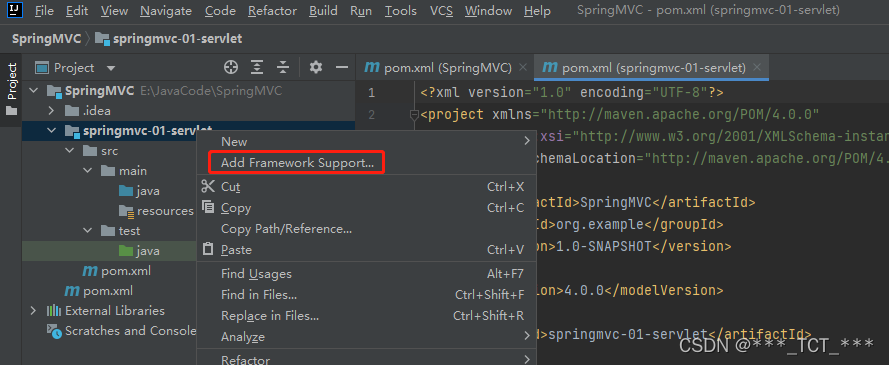
Task: Open the Tools menu
Action: tap(401, 11)
